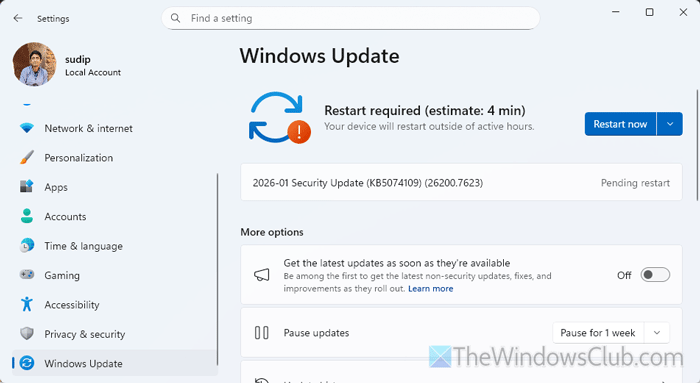The width and height of the screenshot is (700, 383).
Task: Select the Apps icon in sidebar
Action: pos(27,187)
